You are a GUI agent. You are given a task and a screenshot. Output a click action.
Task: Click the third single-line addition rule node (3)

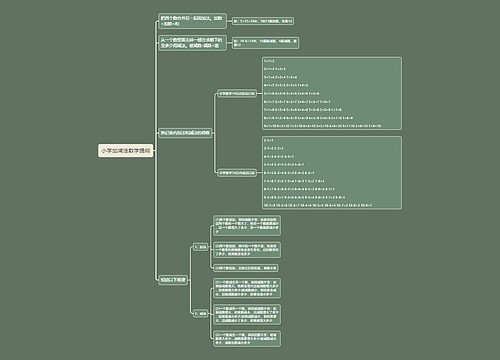tap(246, 268)
